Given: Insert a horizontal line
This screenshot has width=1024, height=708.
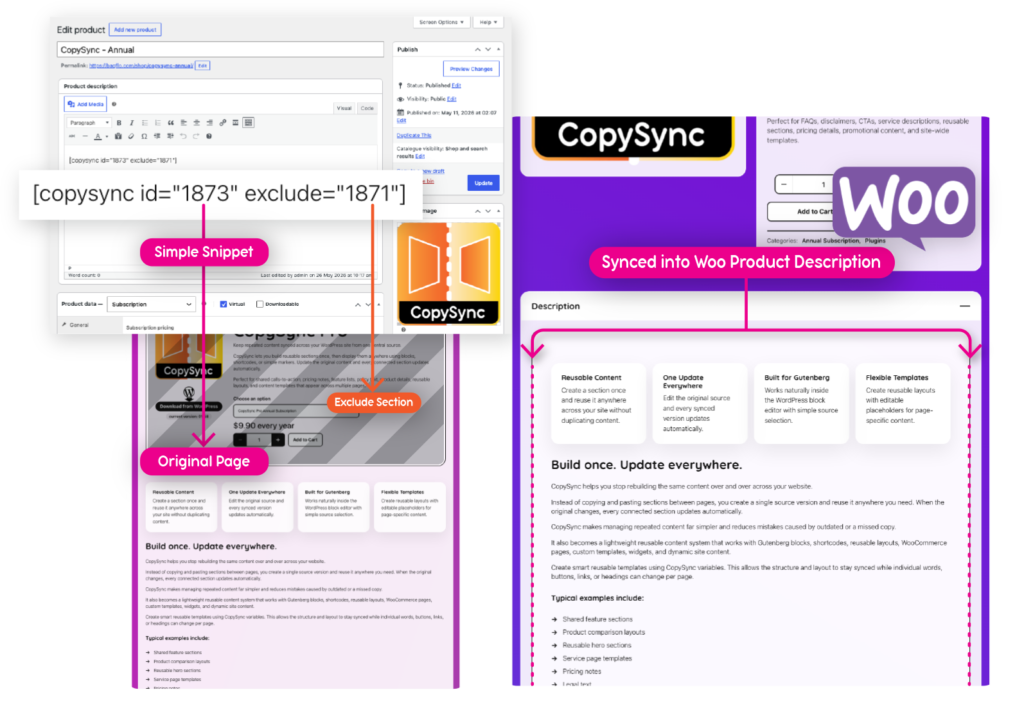Looking at the screenshot, I should [85, 137].
